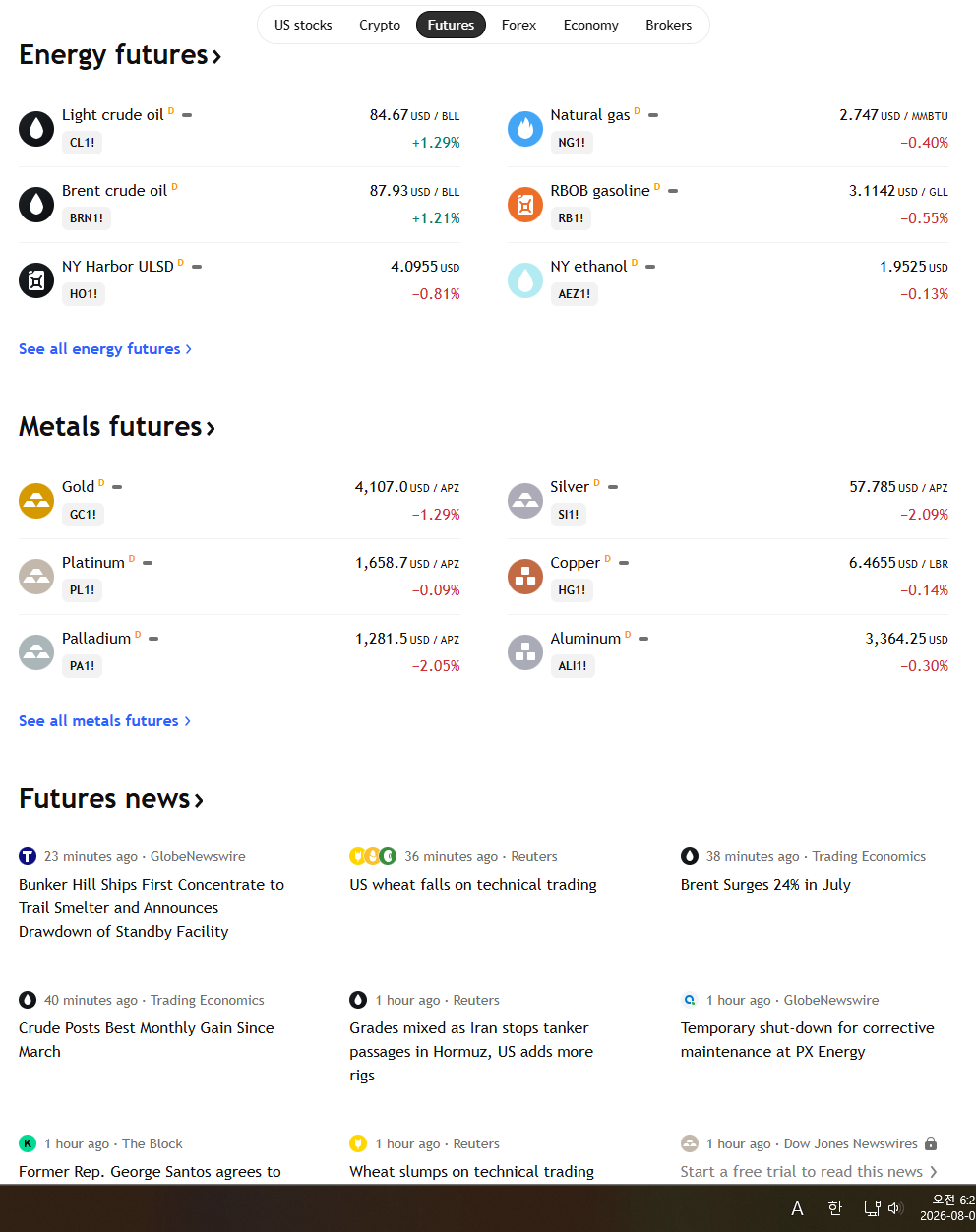Open the See all metals futures link

104,721
